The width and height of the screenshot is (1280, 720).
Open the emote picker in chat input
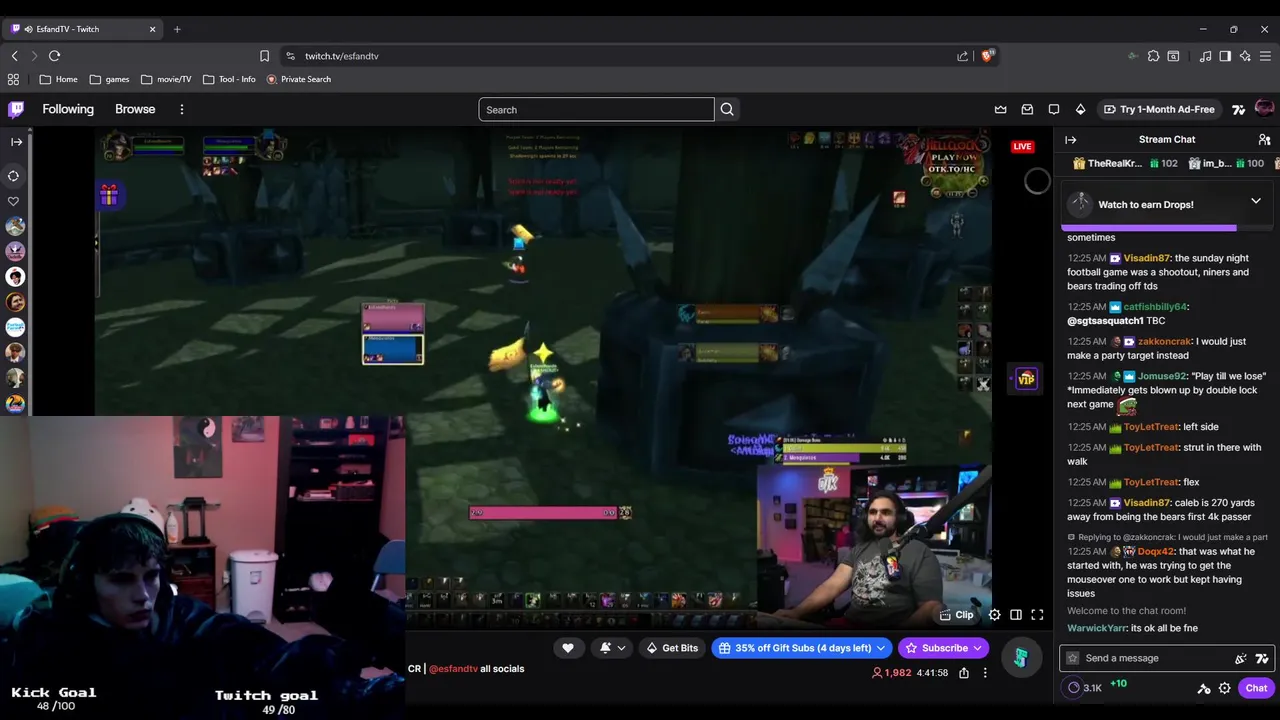coord(1241,658)
